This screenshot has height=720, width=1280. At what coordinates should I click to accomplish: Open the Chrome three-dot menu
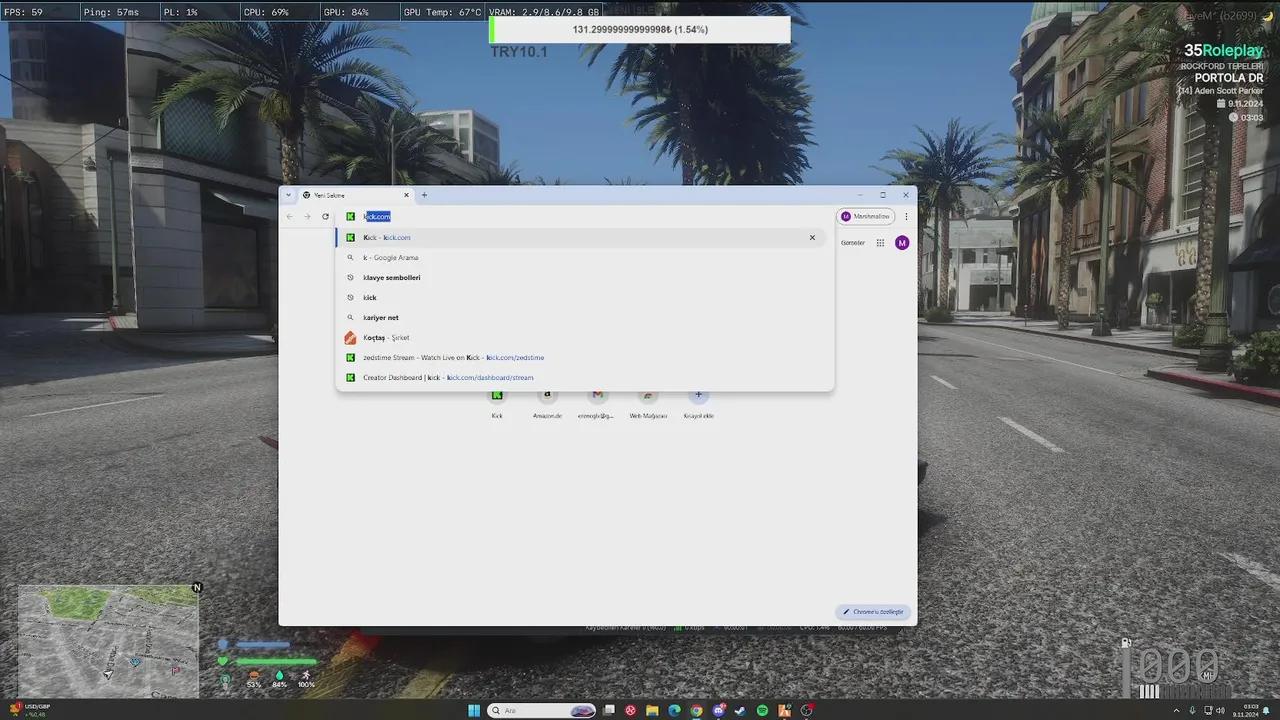[906, 216]
